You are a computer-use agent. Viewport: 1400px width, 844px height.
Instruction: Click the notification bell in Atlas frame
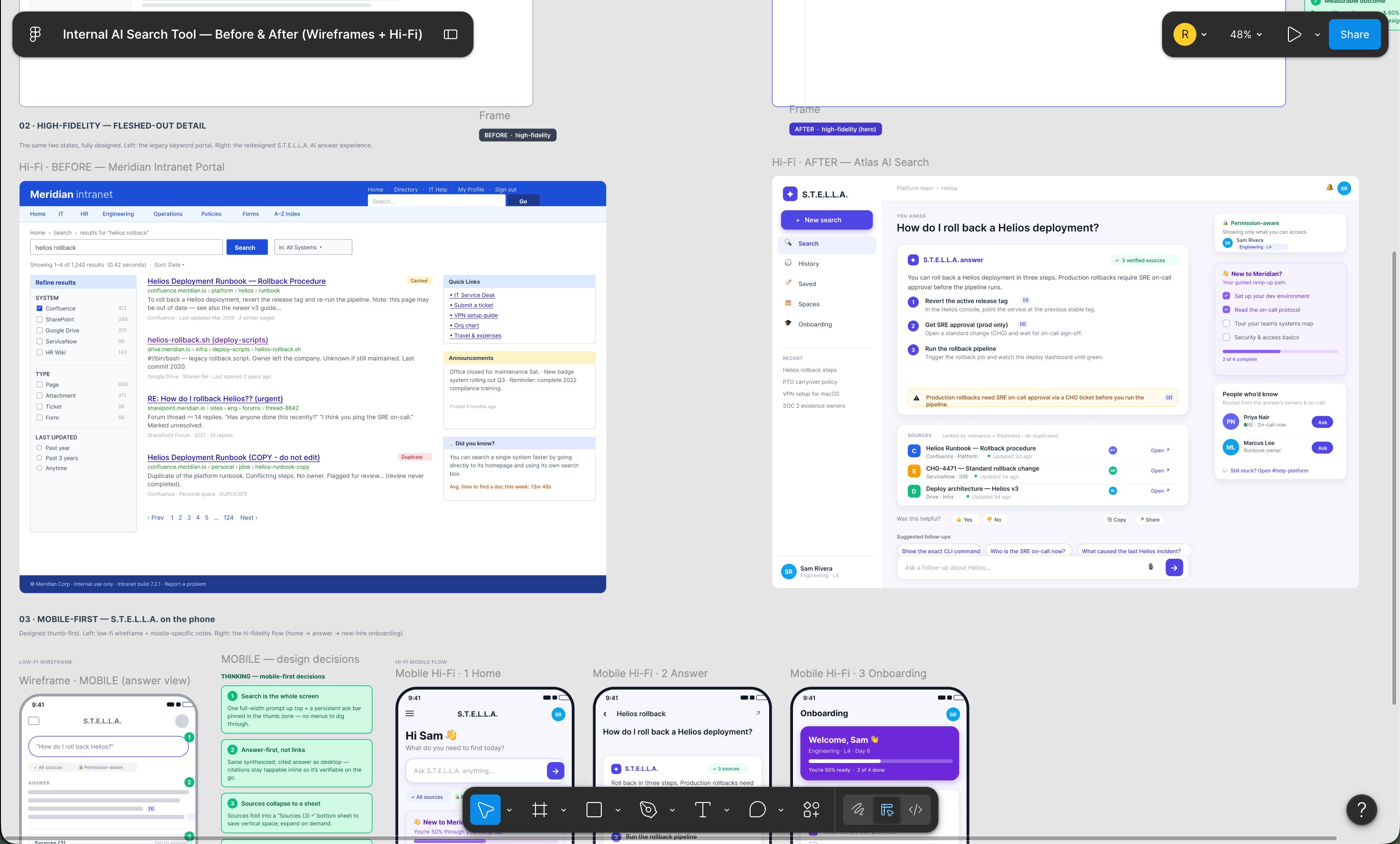pyautogui.click(x=1329, y=187)
